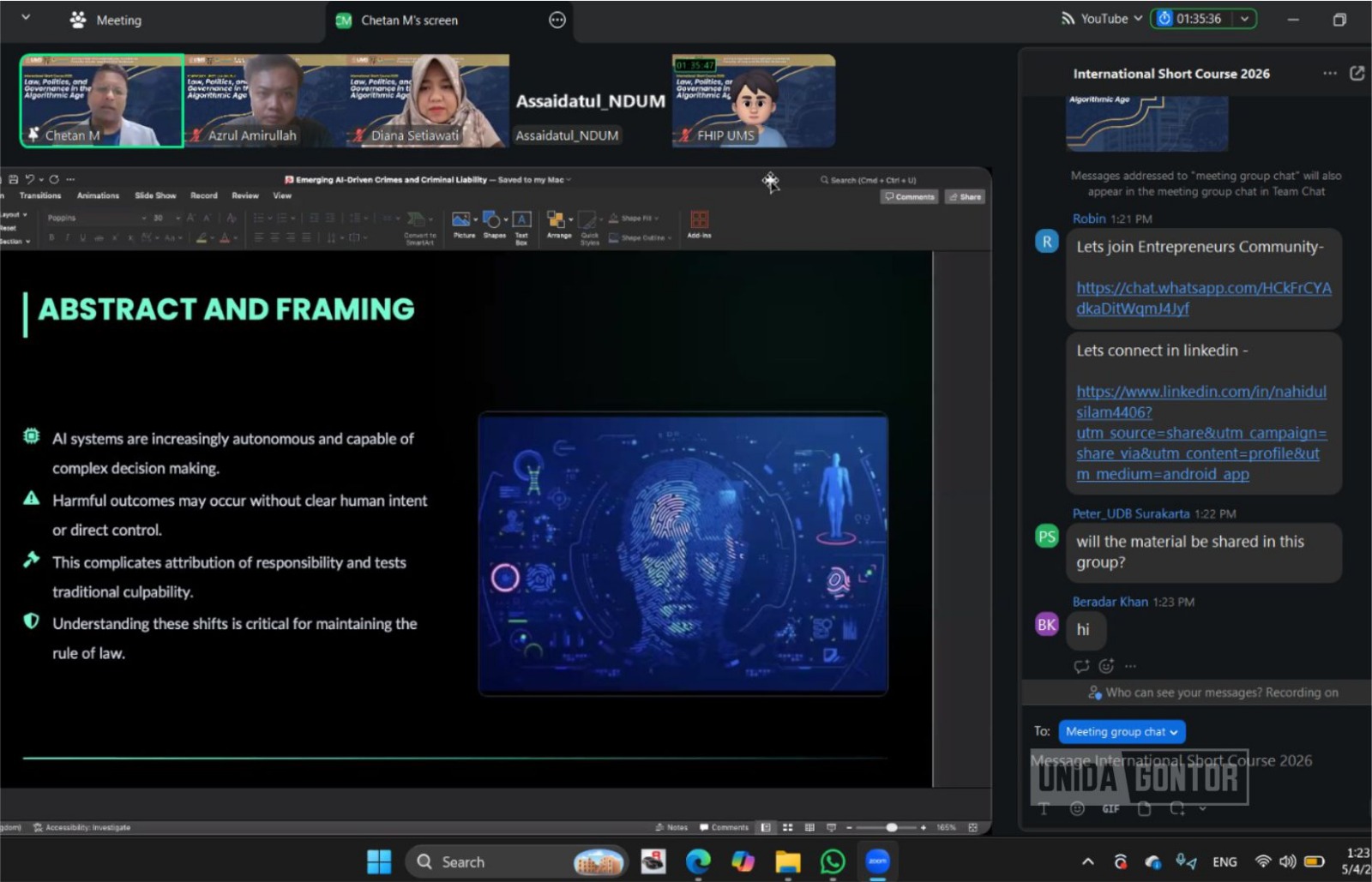Open more actions for Beradar Khan's message
The width and height of the screenshot is (1372, 882).
[1131, 666]
